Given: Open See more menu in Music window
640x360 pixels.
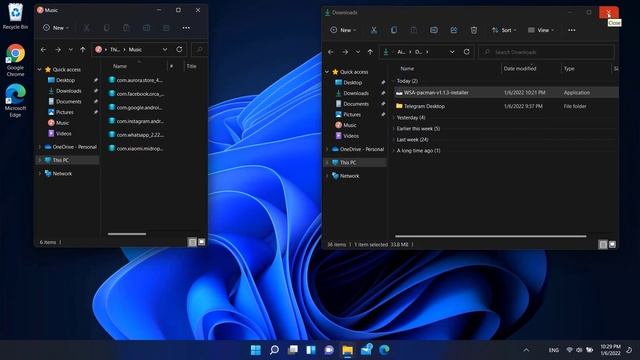Looking at the screenshot, I should pyautogui.click(x=186, y=28).
